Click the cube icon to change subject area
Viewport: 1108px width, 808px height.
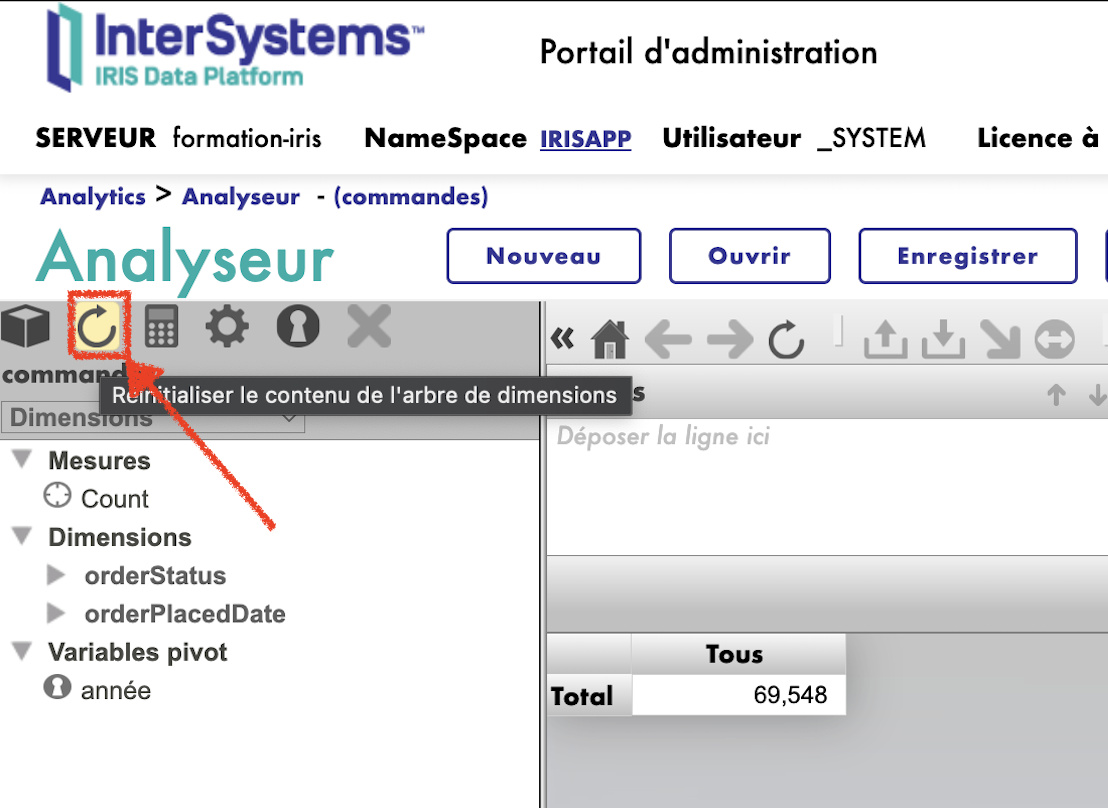(x=26, y=326)
